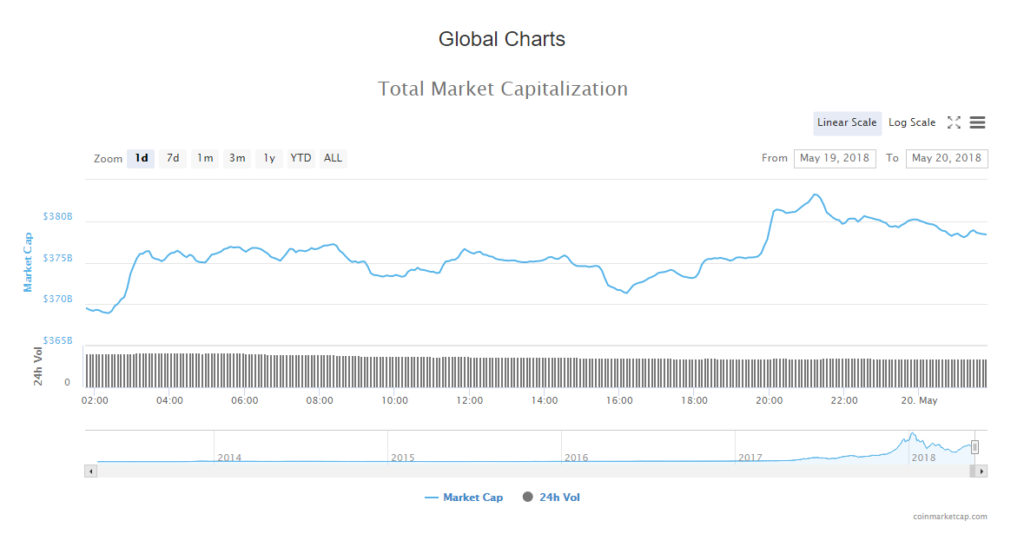Click the navigator left scroll arrow
The height and width of the screenshot is (534, 1024).
pos(91,470)
